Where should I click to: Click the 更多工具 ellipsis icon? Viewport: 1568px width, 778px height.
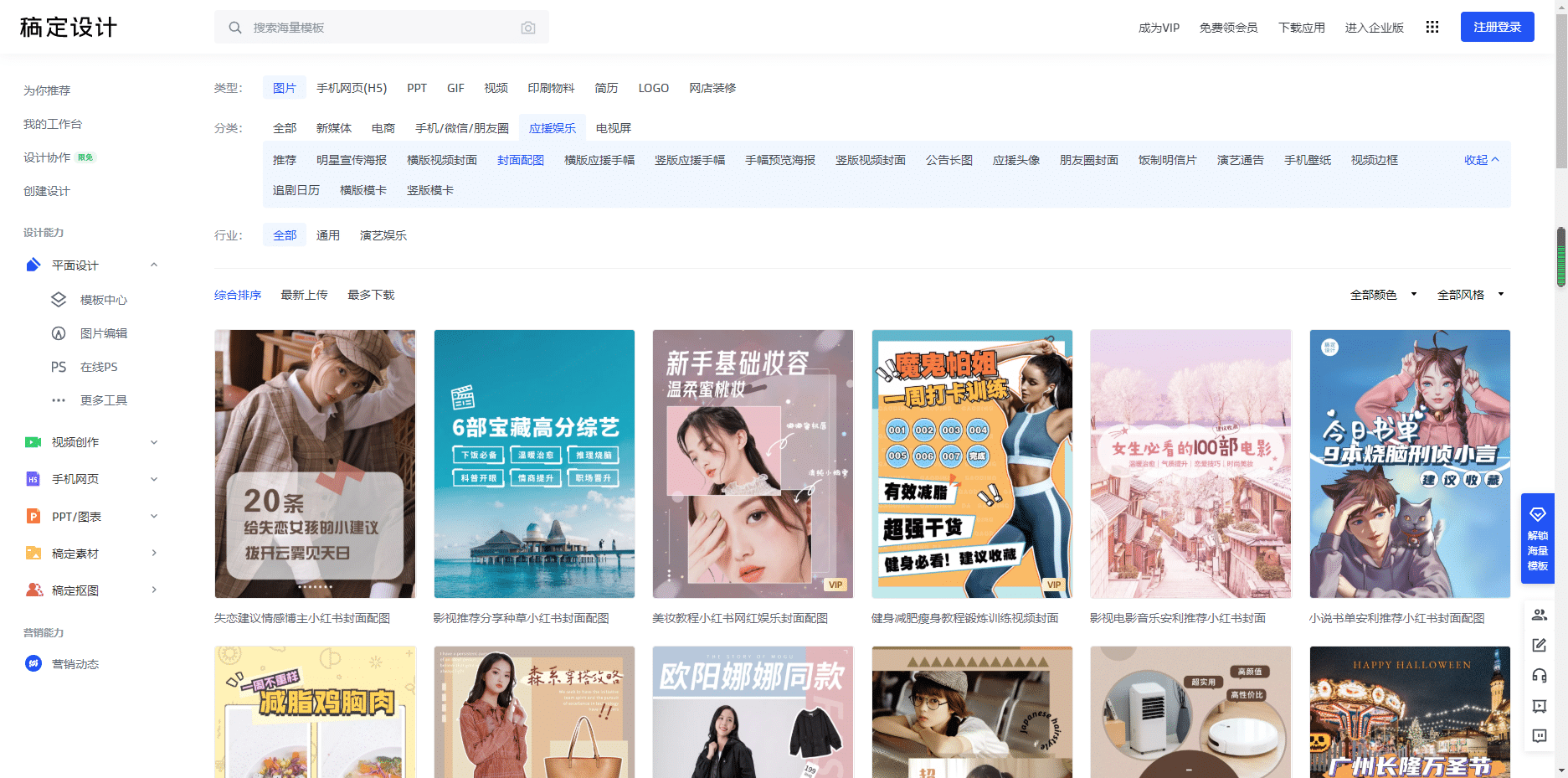(x=59, y=400)
